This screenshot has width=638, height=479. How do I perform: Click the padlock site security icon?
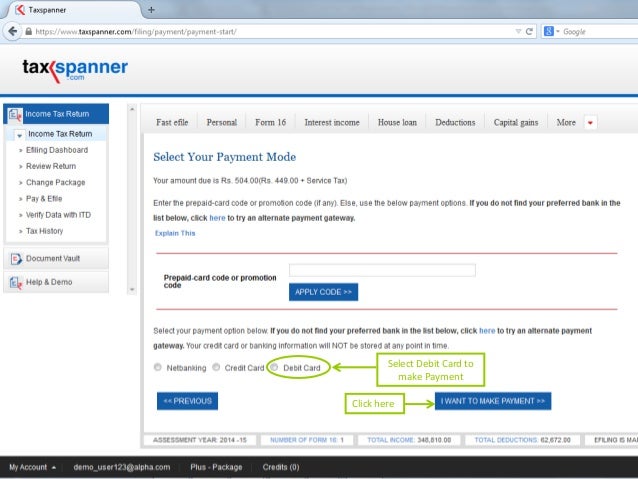point(28,31)
